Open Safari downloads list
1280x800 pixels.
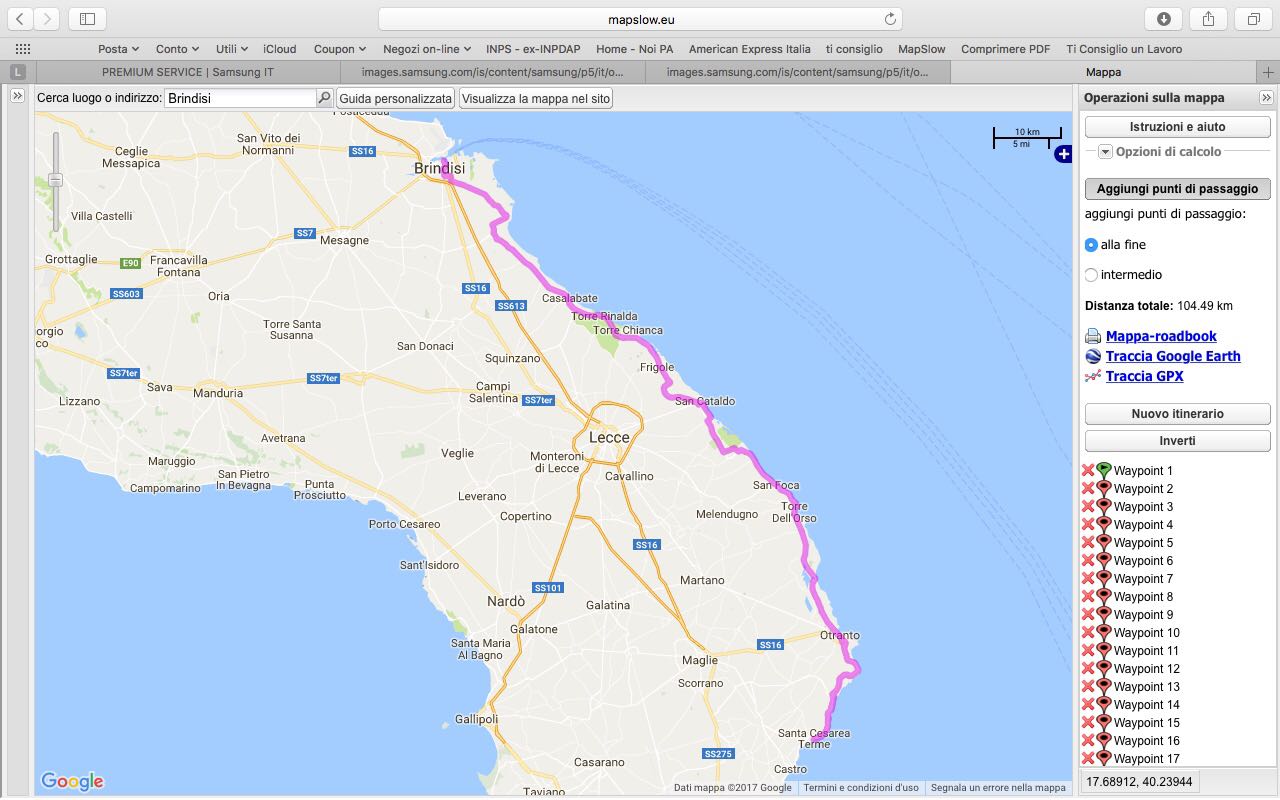pyautogui.click(x=1164, y=19)
